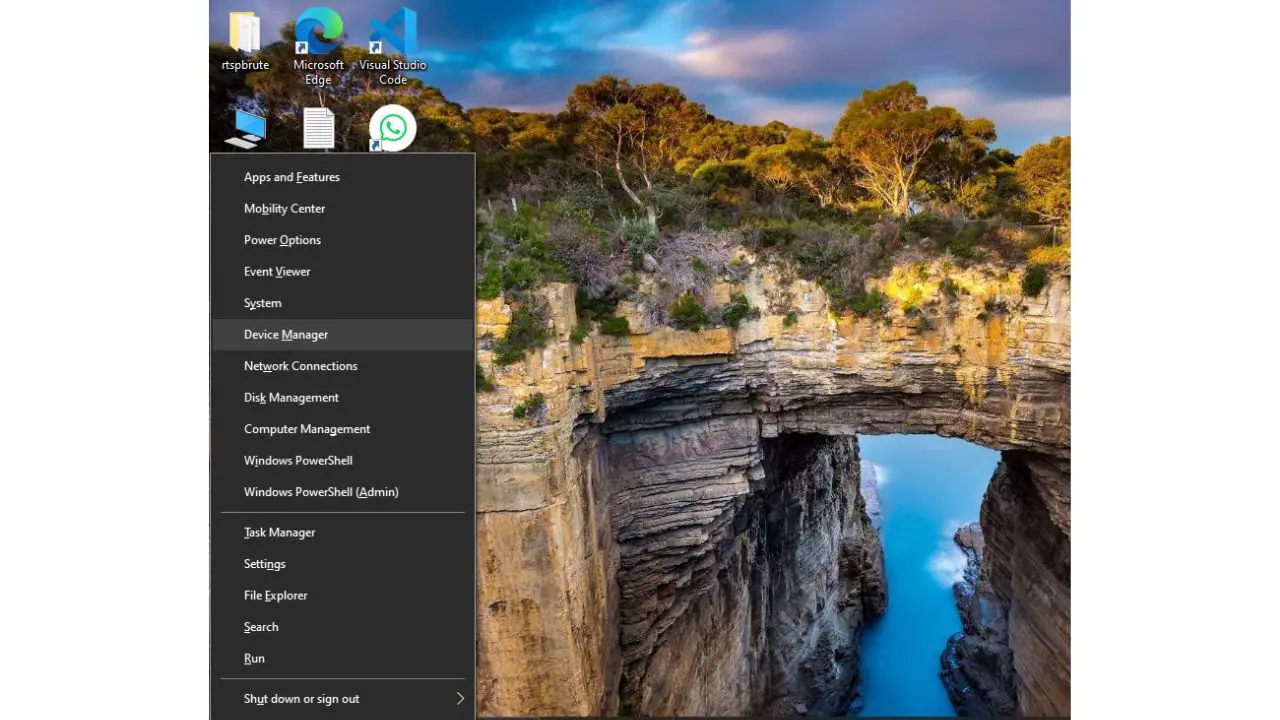The width and height of the screenshot is (1280, 720).
Task: Open Settings from the menu
Action: pos(343,564)
